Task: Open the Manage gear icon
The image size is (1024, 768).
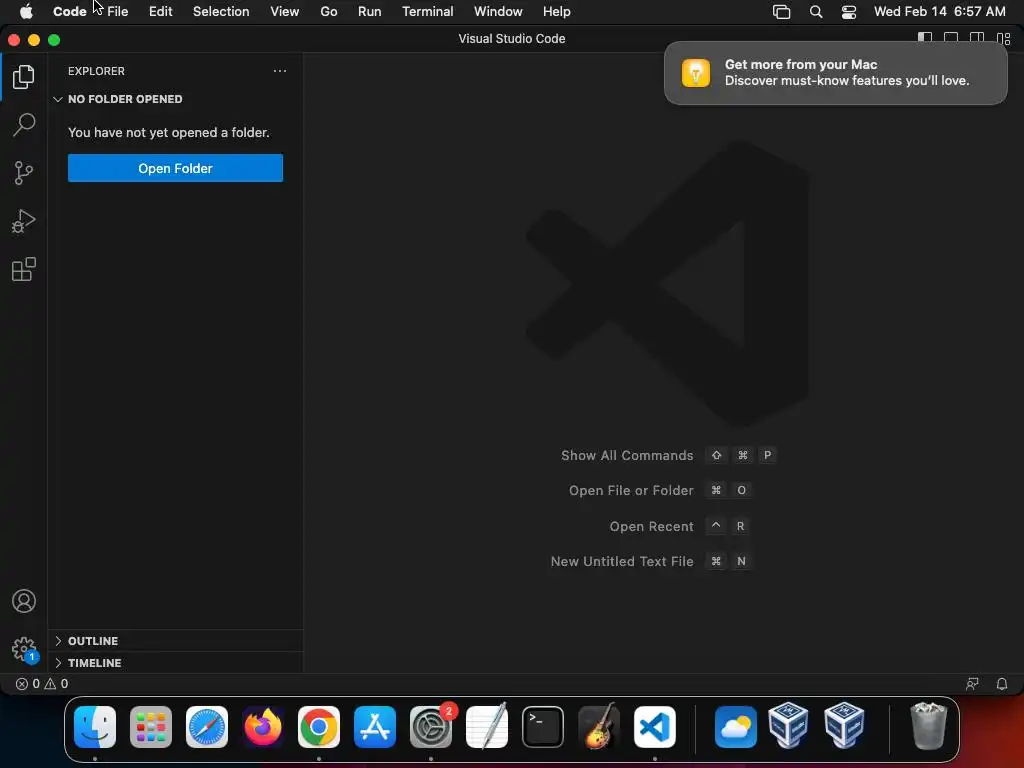Action: (x=24, y=649)
